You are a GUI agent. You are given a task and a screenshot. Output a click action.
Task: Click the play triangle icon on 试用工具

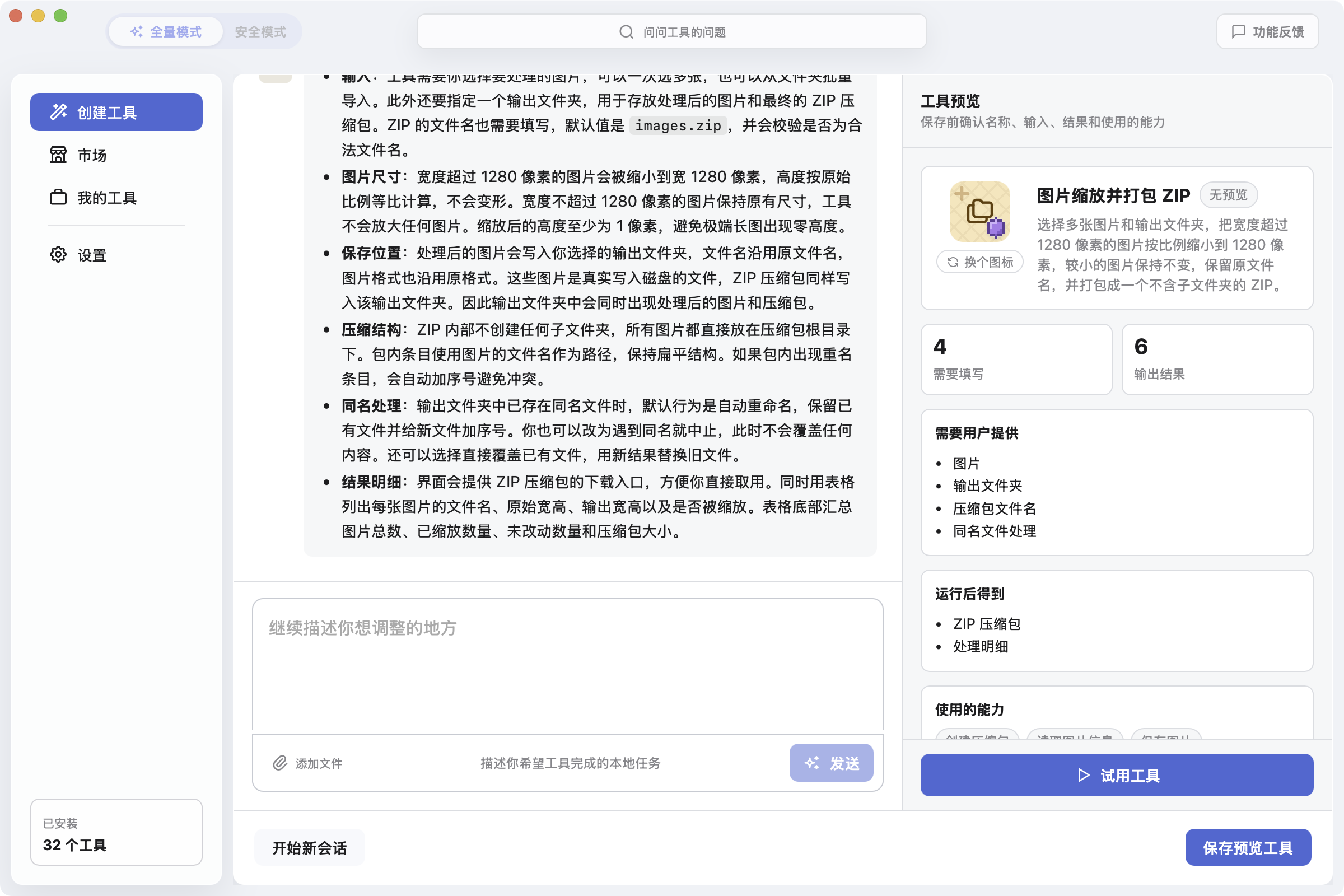[x=1083, y=776]
